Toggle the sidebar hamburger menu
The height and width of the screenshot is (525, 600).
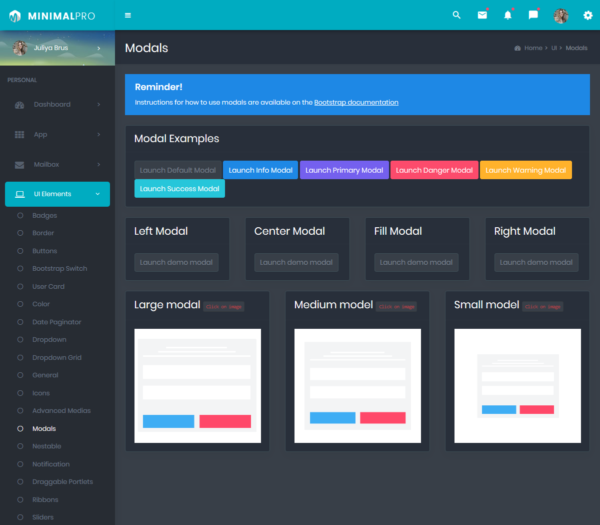[128, 15]
